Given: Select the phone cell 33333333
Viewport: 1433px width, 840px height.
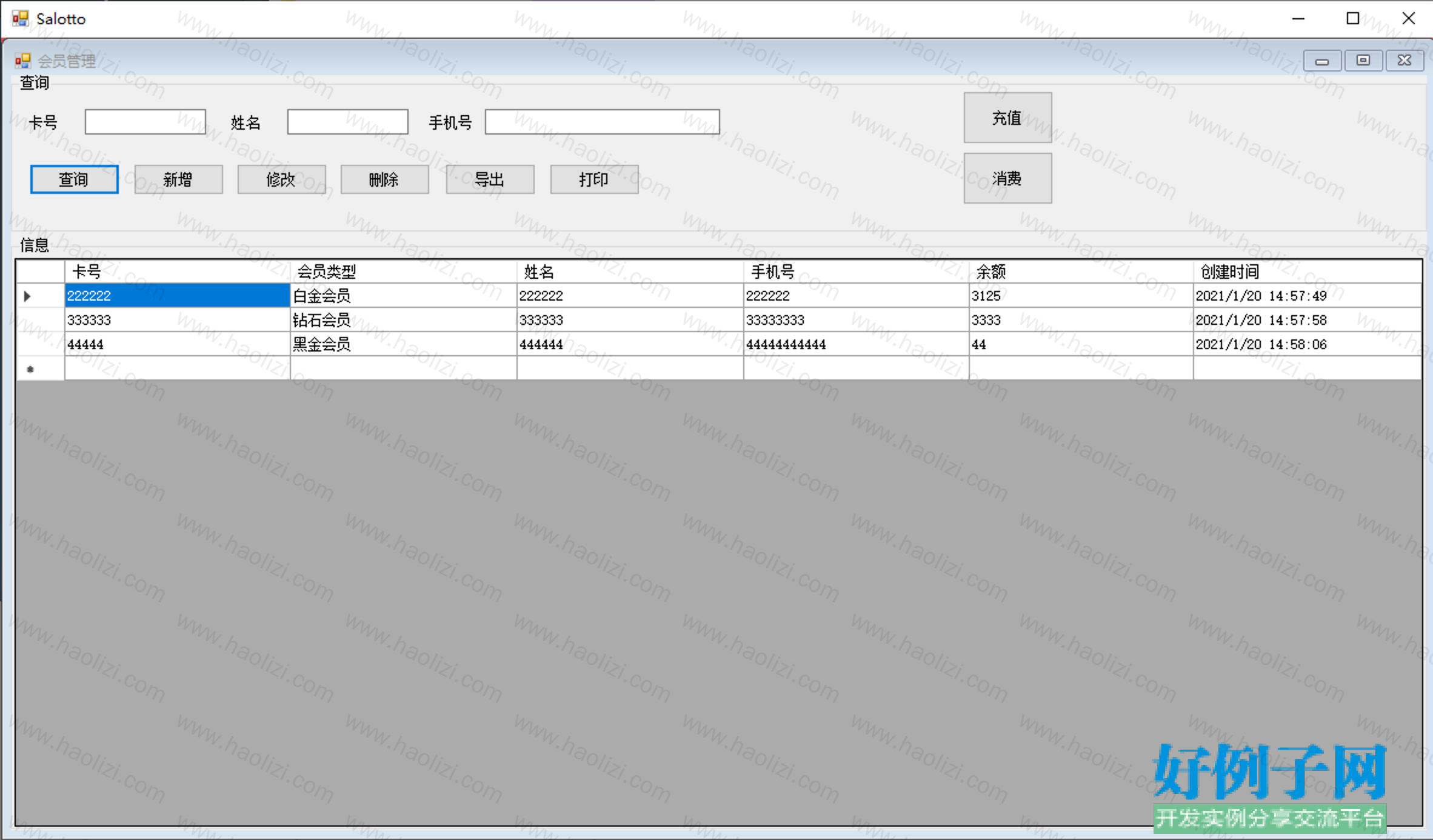Looking at the screenshot, I should point(857,320).
